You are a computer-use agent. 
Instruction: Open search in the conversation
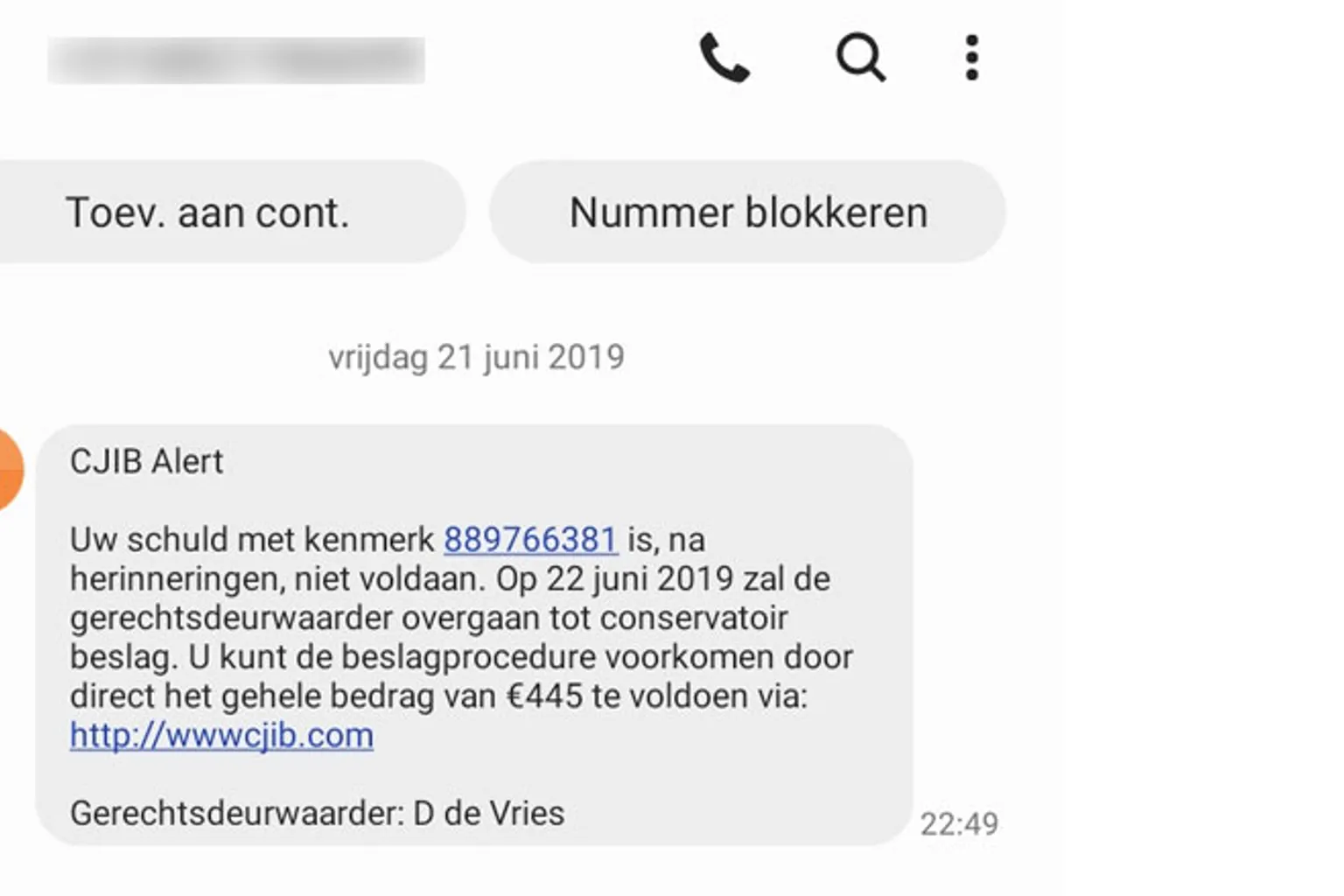pos(860,59)
